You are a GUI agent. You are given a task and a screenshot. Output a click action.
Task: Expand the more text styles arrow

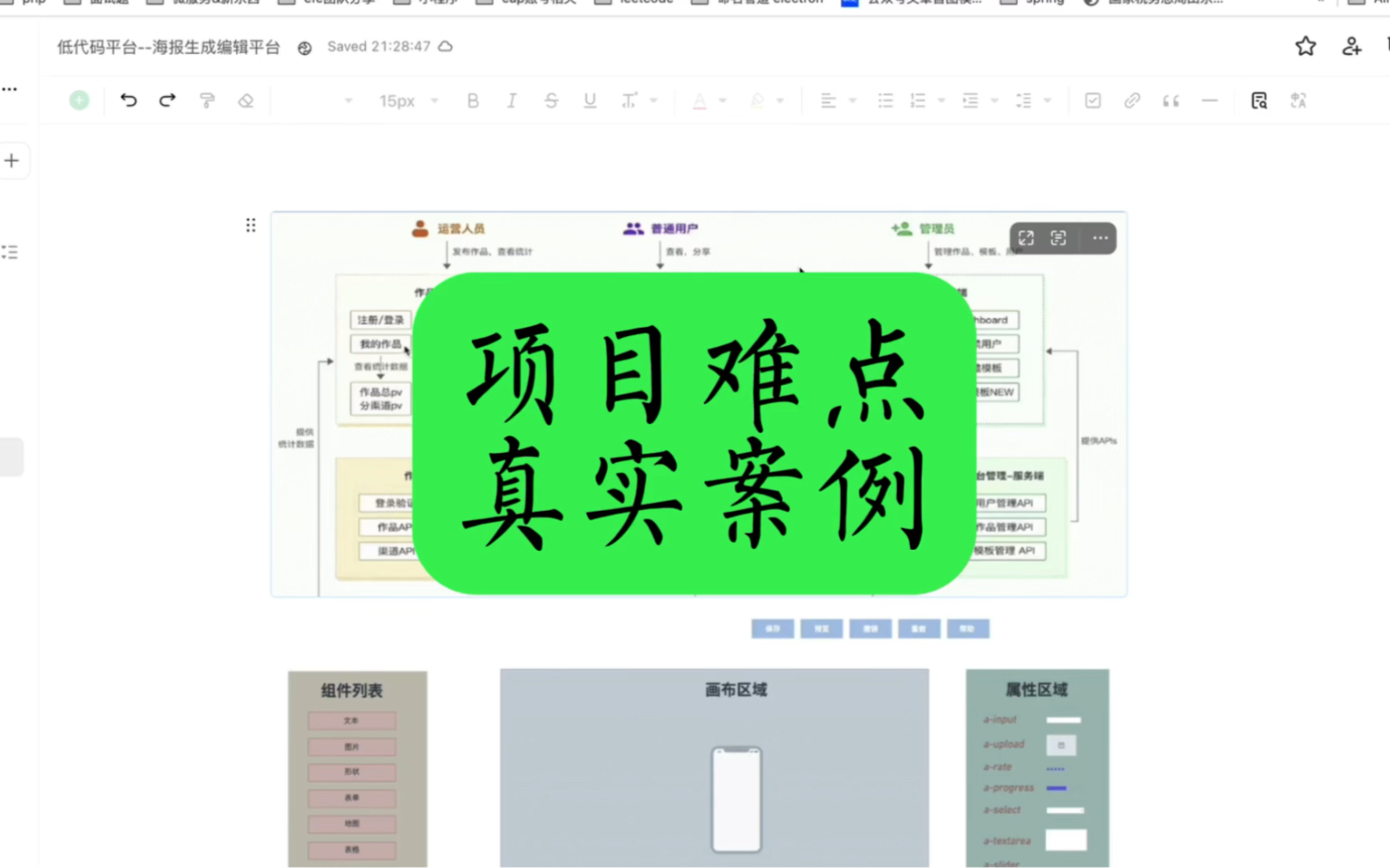click(x=654, y=101)
